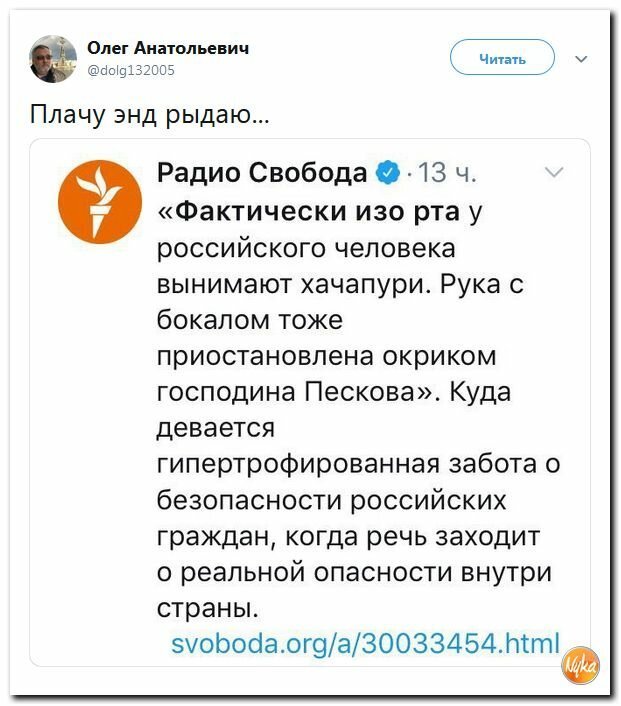Click the orange Nyka watermark logo
Image resolution: width=621 pixels, height=706 pixels.
pos(581,666)
